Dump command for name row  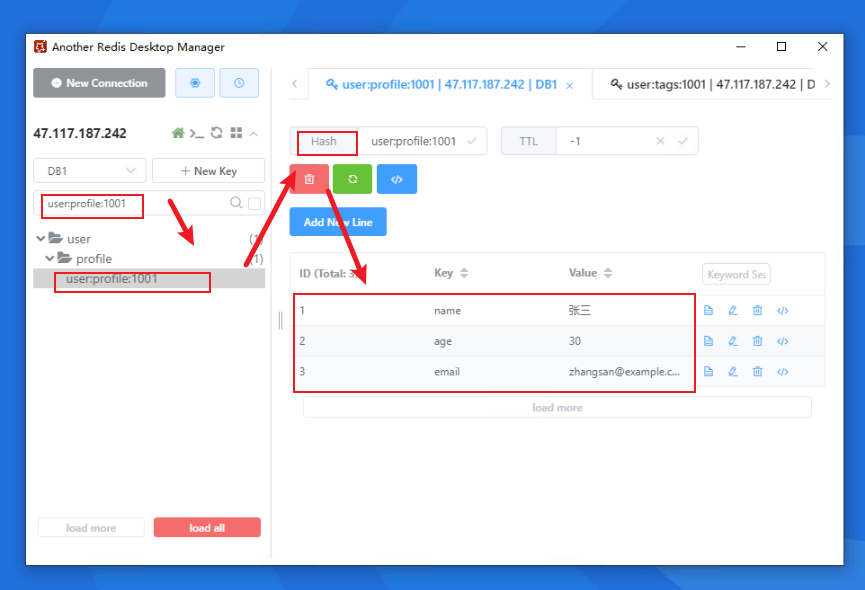(782, 310)
